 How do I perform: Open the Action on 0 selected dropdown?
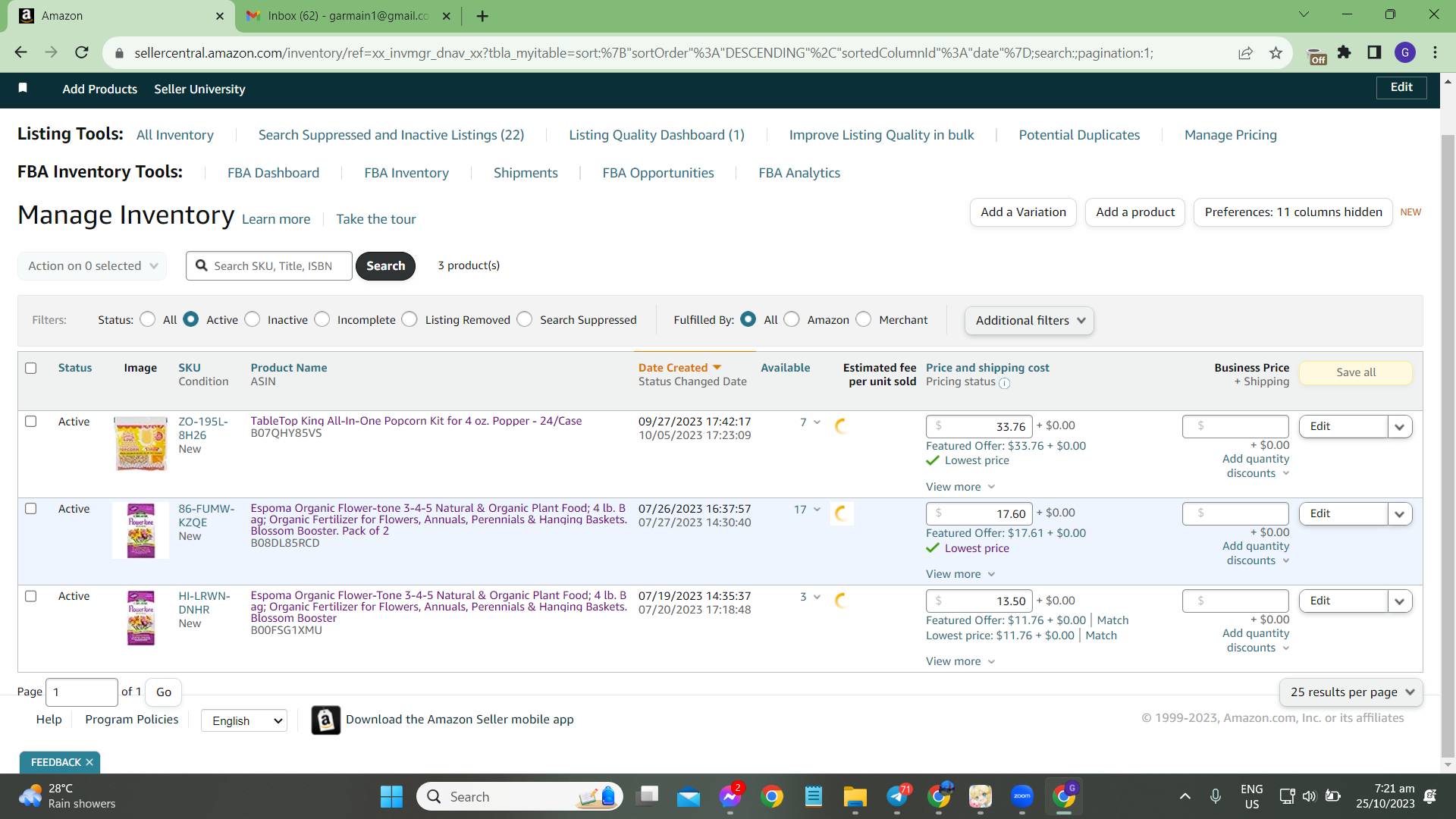click(93, 265)
